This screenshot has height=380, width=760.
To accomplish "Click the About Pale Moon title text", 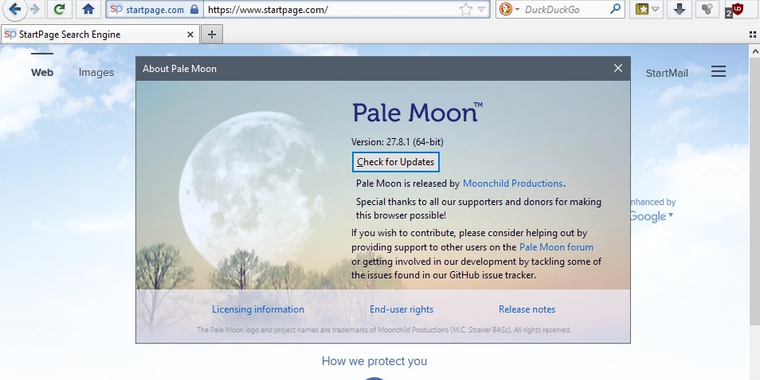I will tap(179, 69).
